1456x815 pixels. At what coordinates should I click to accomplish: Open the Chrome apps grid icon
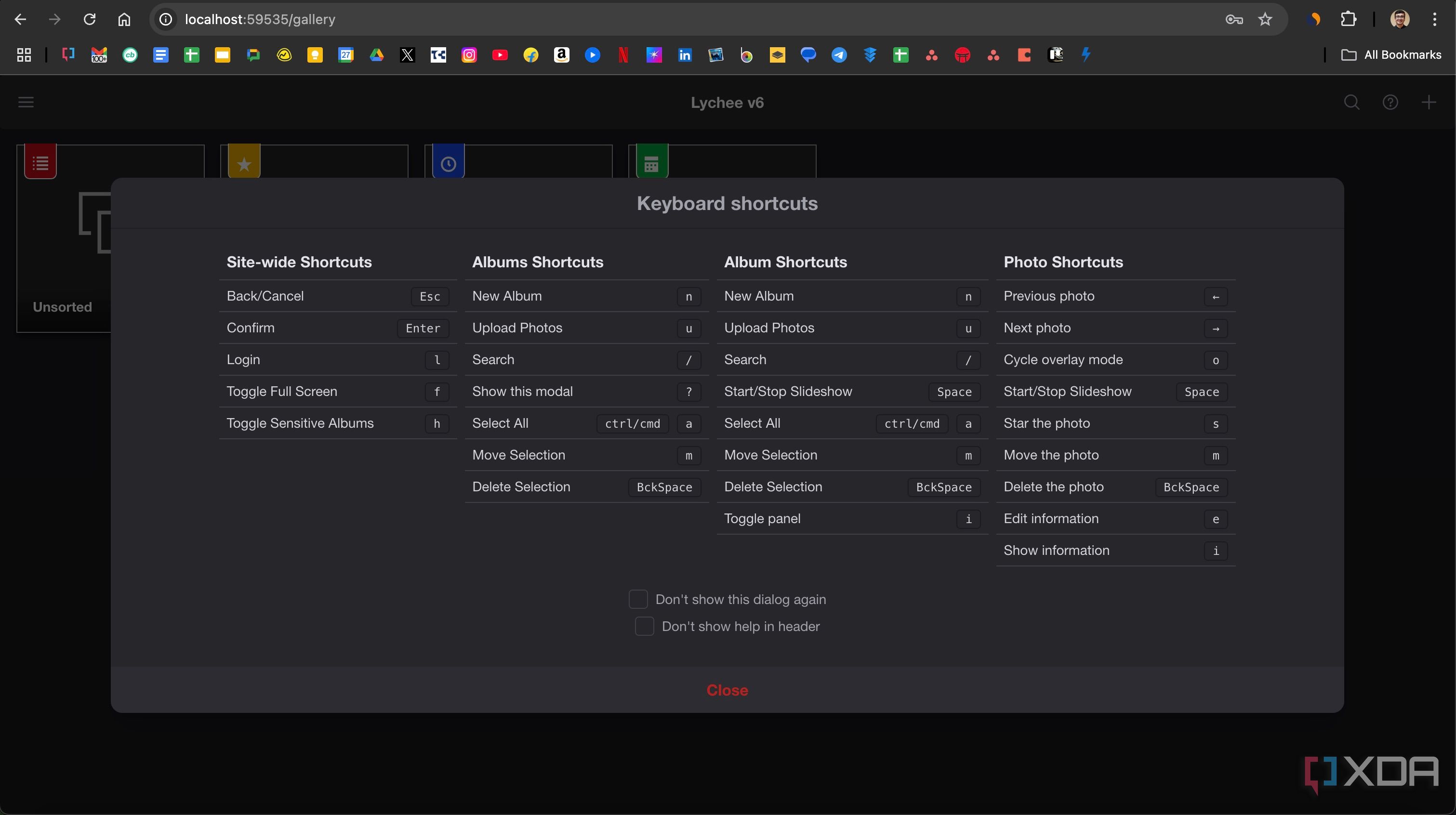(x=24, y=55)
